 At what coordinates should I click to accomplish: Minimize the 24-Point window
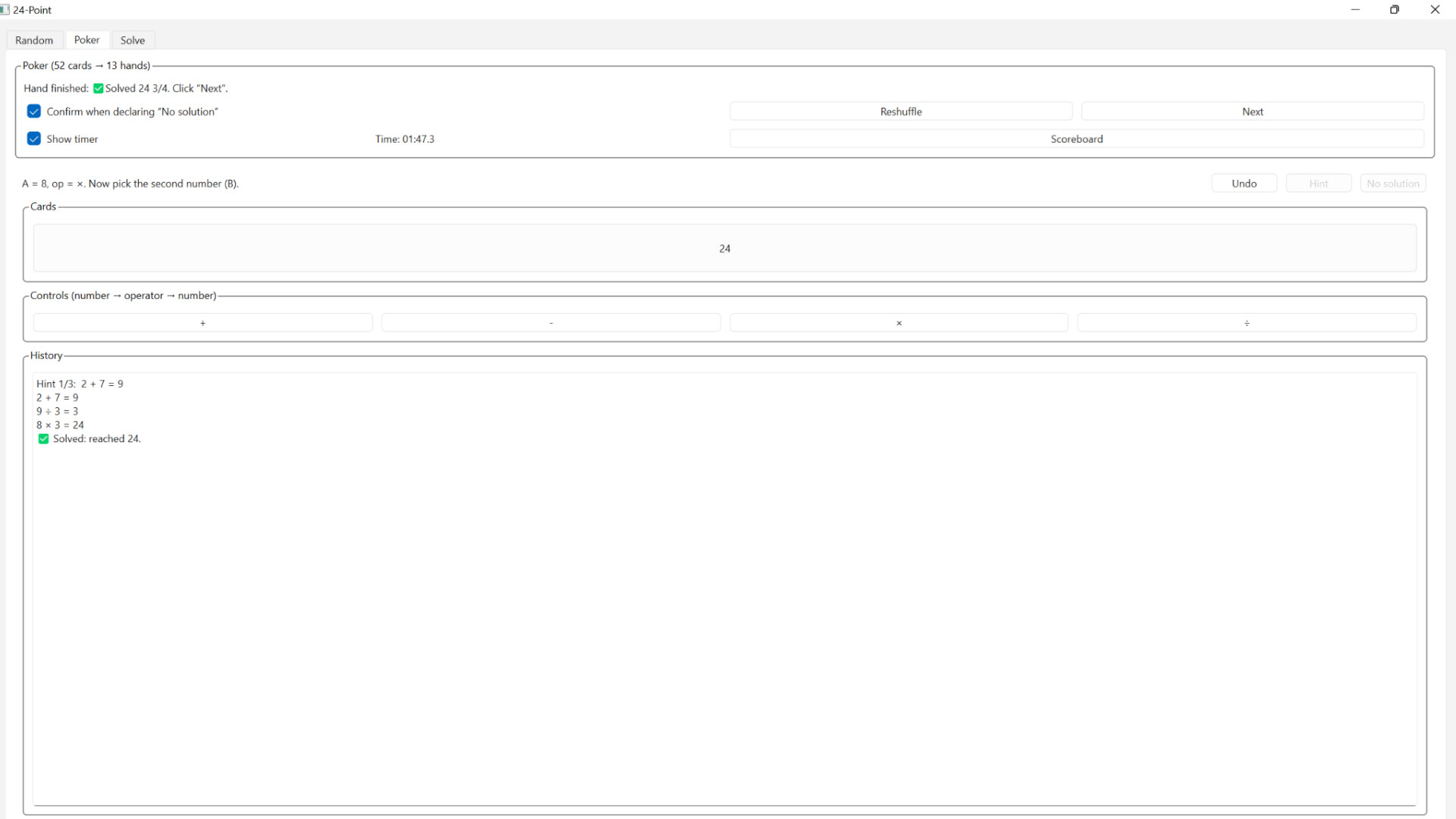1355,10
